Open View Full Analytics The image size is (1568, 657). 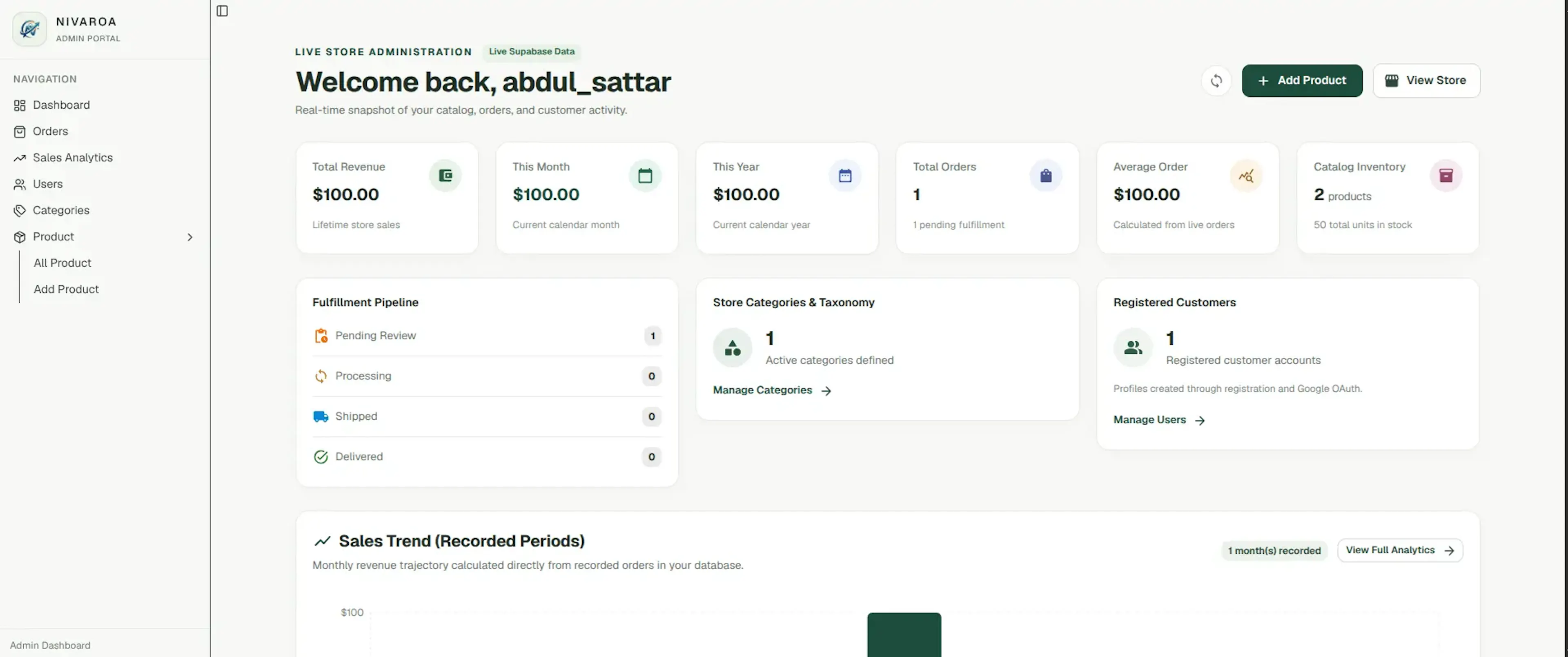(1400, 550)
